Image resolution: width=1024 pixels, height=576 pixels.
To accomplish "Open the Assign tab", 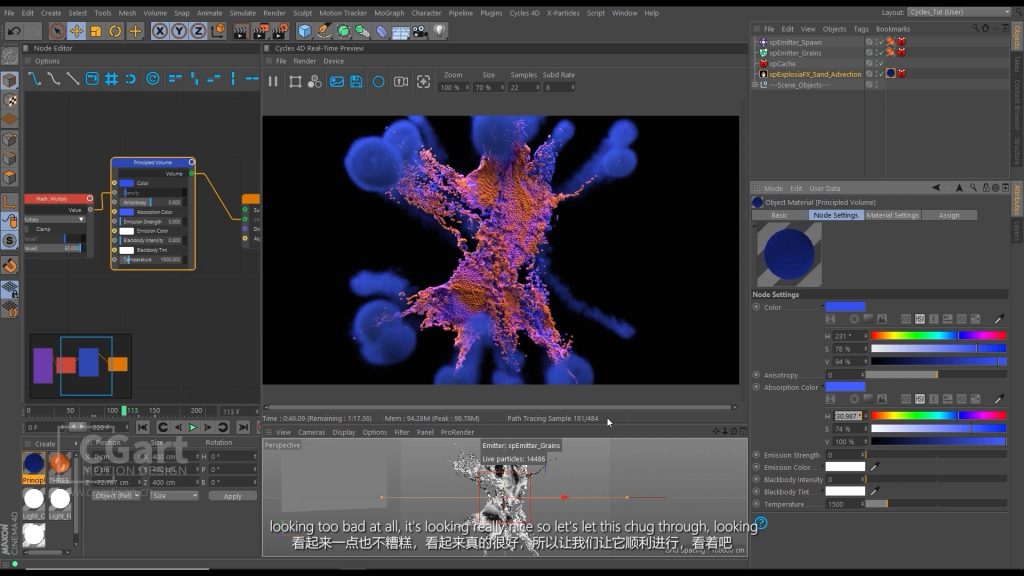I will click(x=949, y=215).
